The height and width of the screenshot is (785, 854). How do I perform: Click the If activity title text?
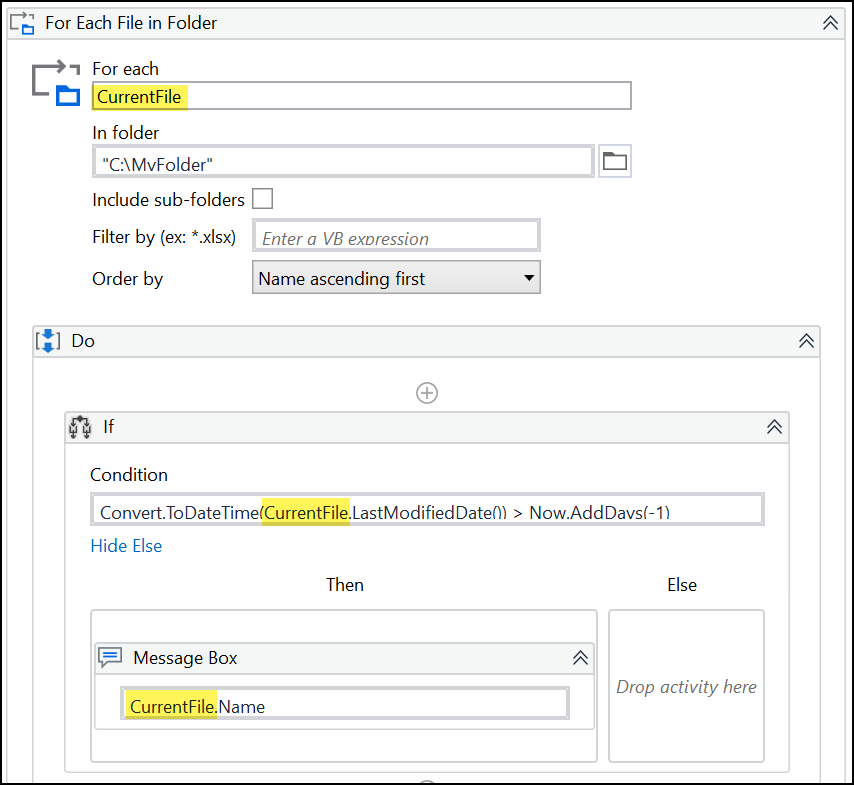[x=108, y=427]
